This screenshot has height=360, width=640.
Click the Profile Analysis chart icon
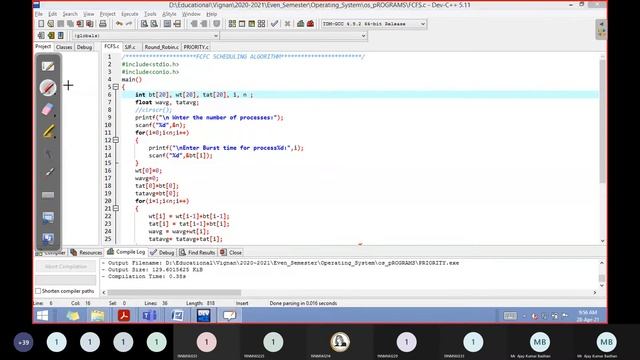point(300,24)
